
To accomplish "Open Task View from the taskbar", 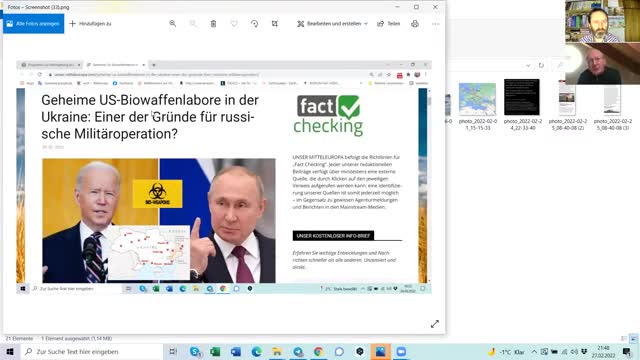I will [x=173, y=352].
